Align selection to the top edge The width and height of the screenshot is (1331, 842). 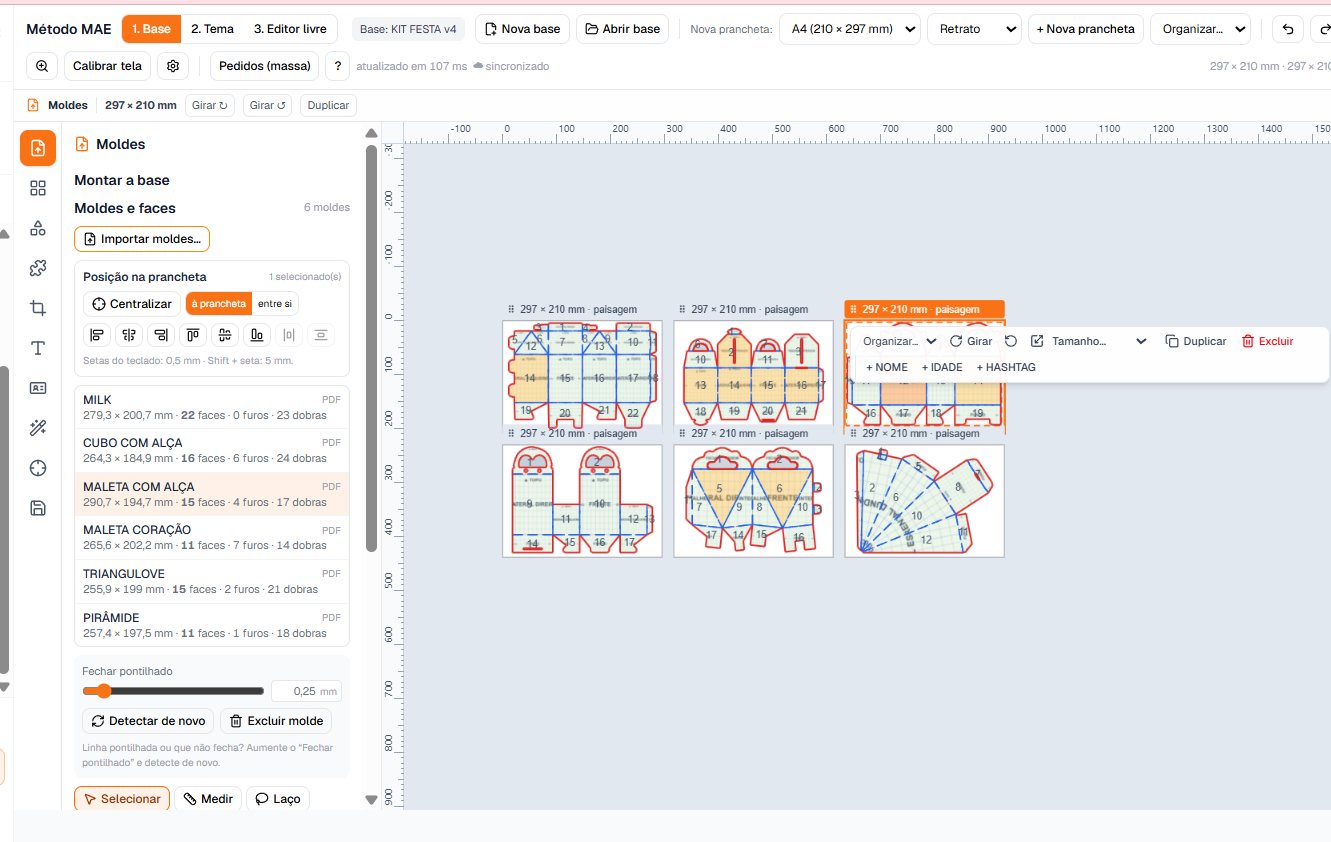(193, 335)
